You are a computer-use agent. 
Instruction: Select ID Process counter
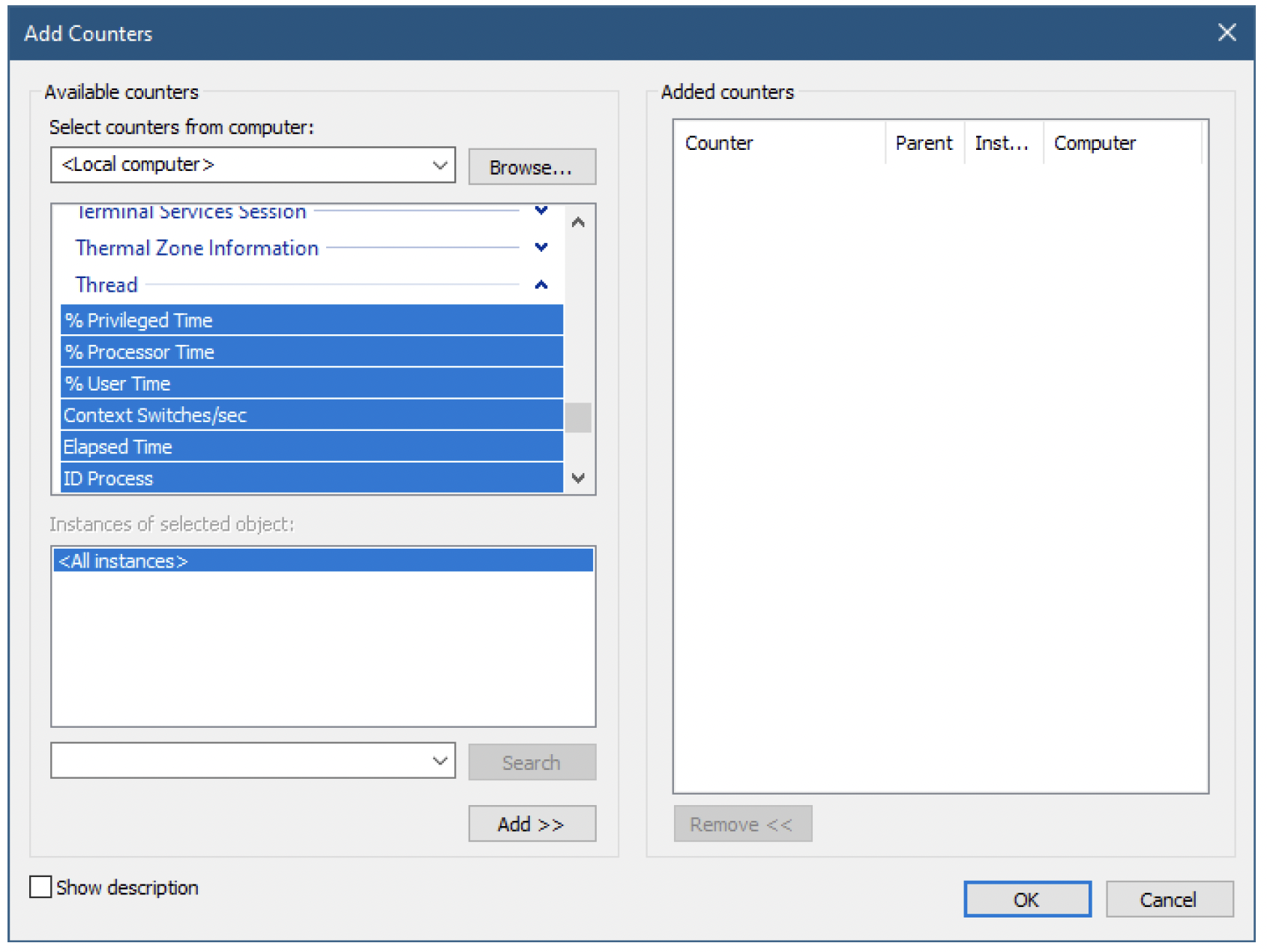[311, 478]
